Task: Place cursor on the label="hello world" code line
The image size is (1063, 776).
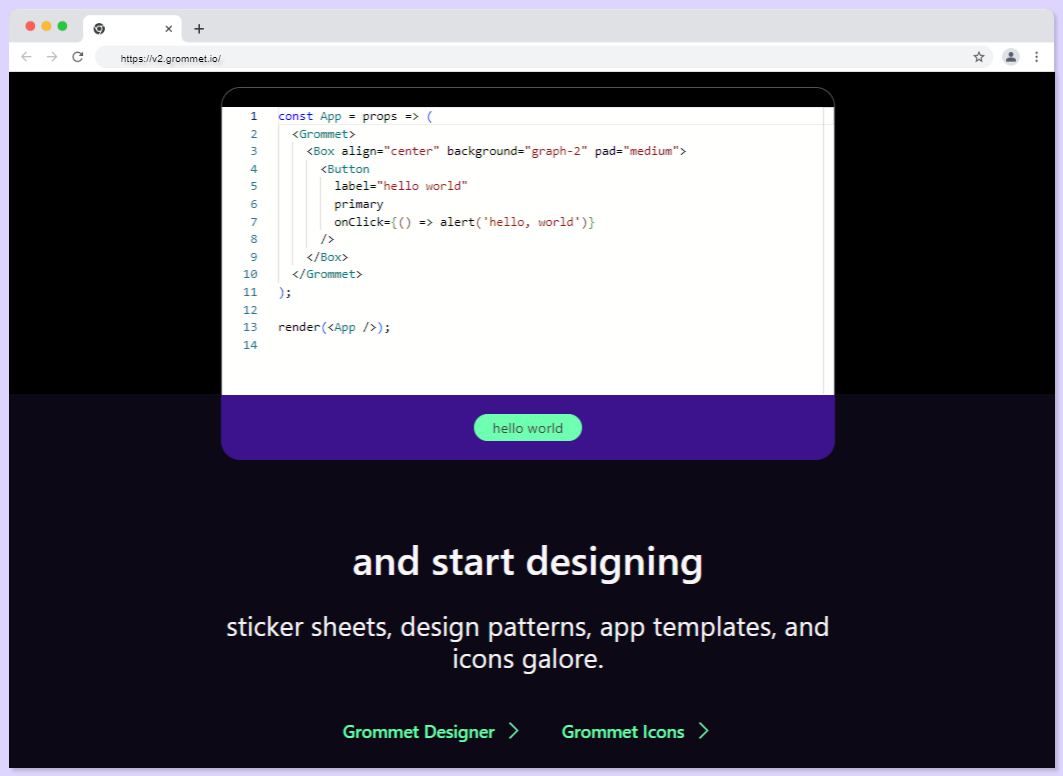Action: [x=401, y=186]
